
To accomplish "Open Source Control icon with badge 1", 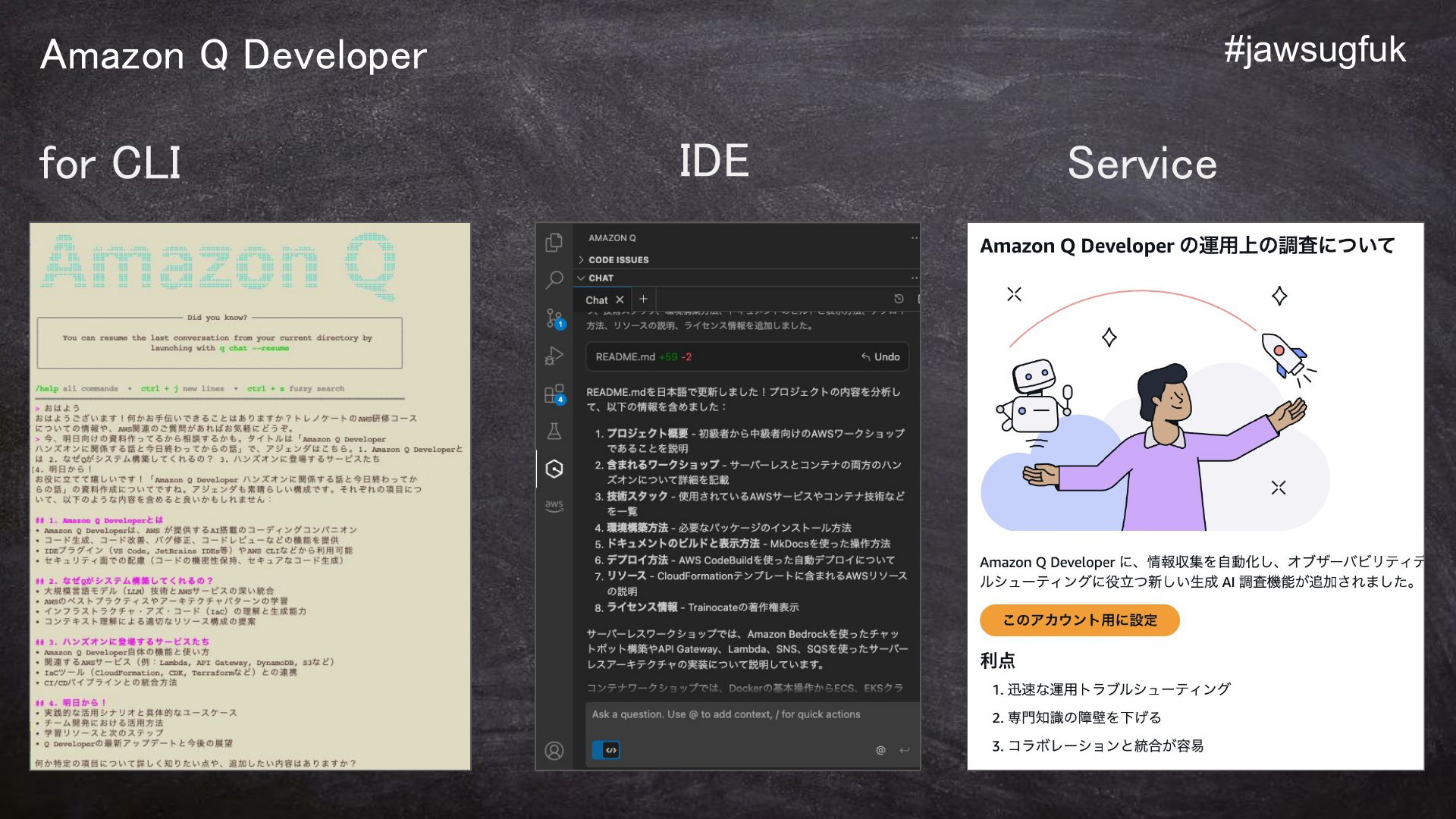I will [554, 318].
